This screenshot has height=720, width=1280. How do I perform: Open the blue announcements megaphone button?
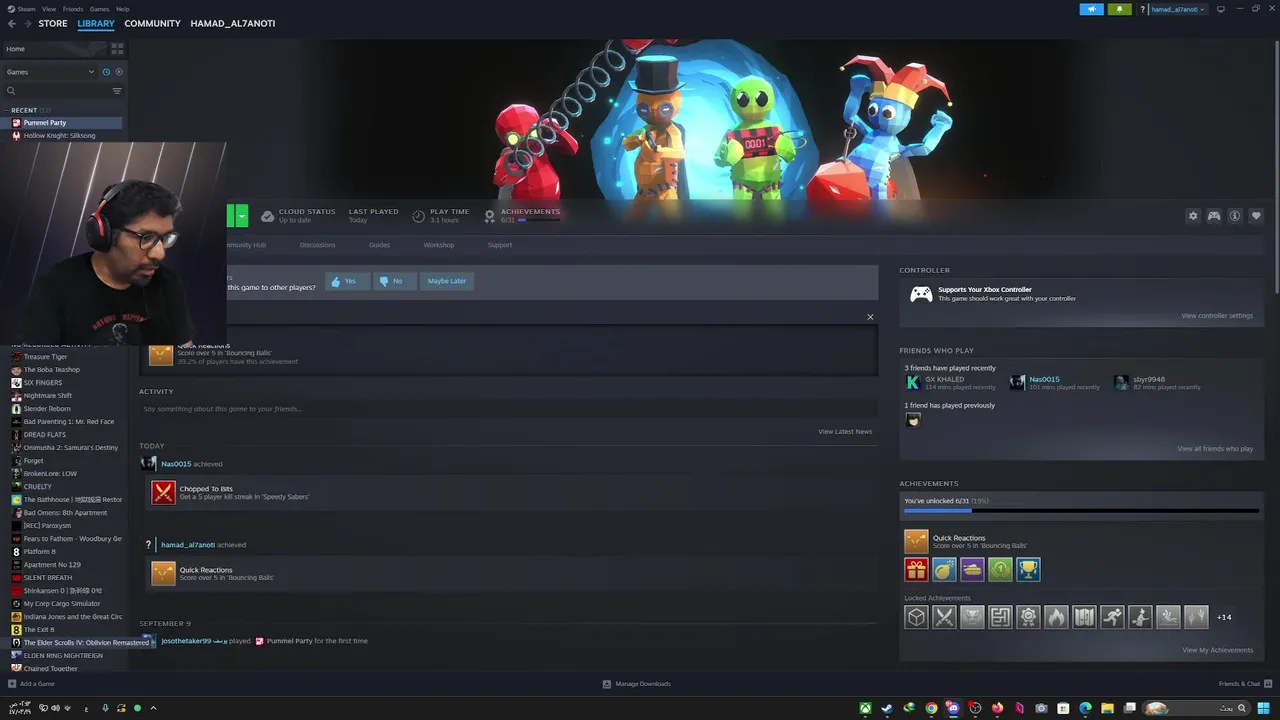pos(1091,9)
